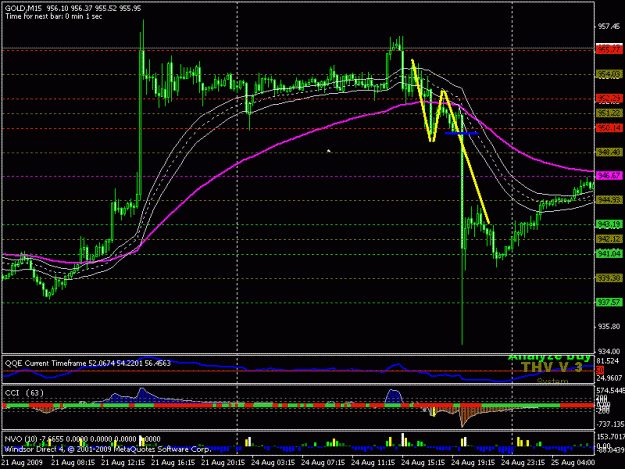The width and height of the screenshot is (625, 469).
Task: Click the 21 Aug 16:15 time axis label
Action: [173, 463]
